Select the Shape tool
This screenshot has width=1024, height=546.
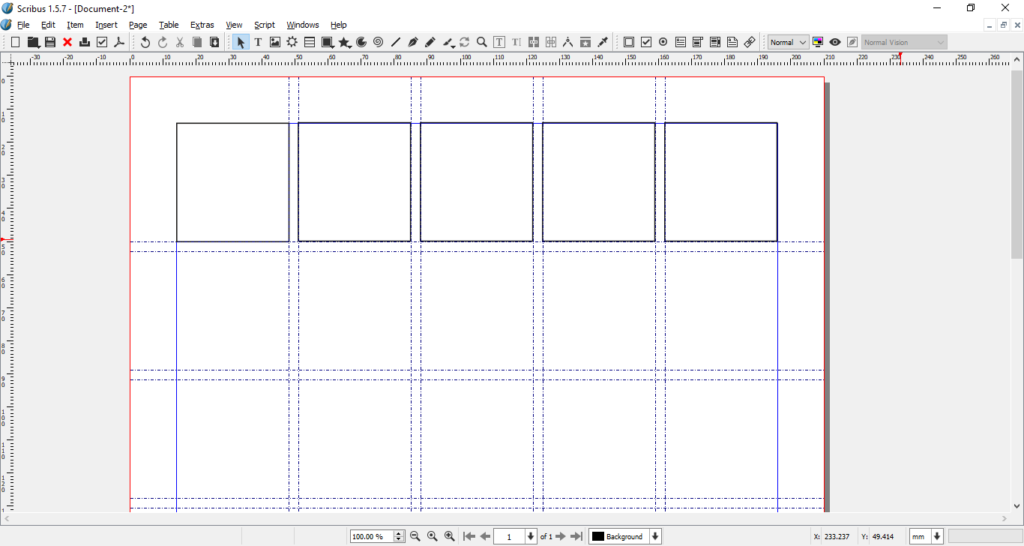(x=327, y=42)
